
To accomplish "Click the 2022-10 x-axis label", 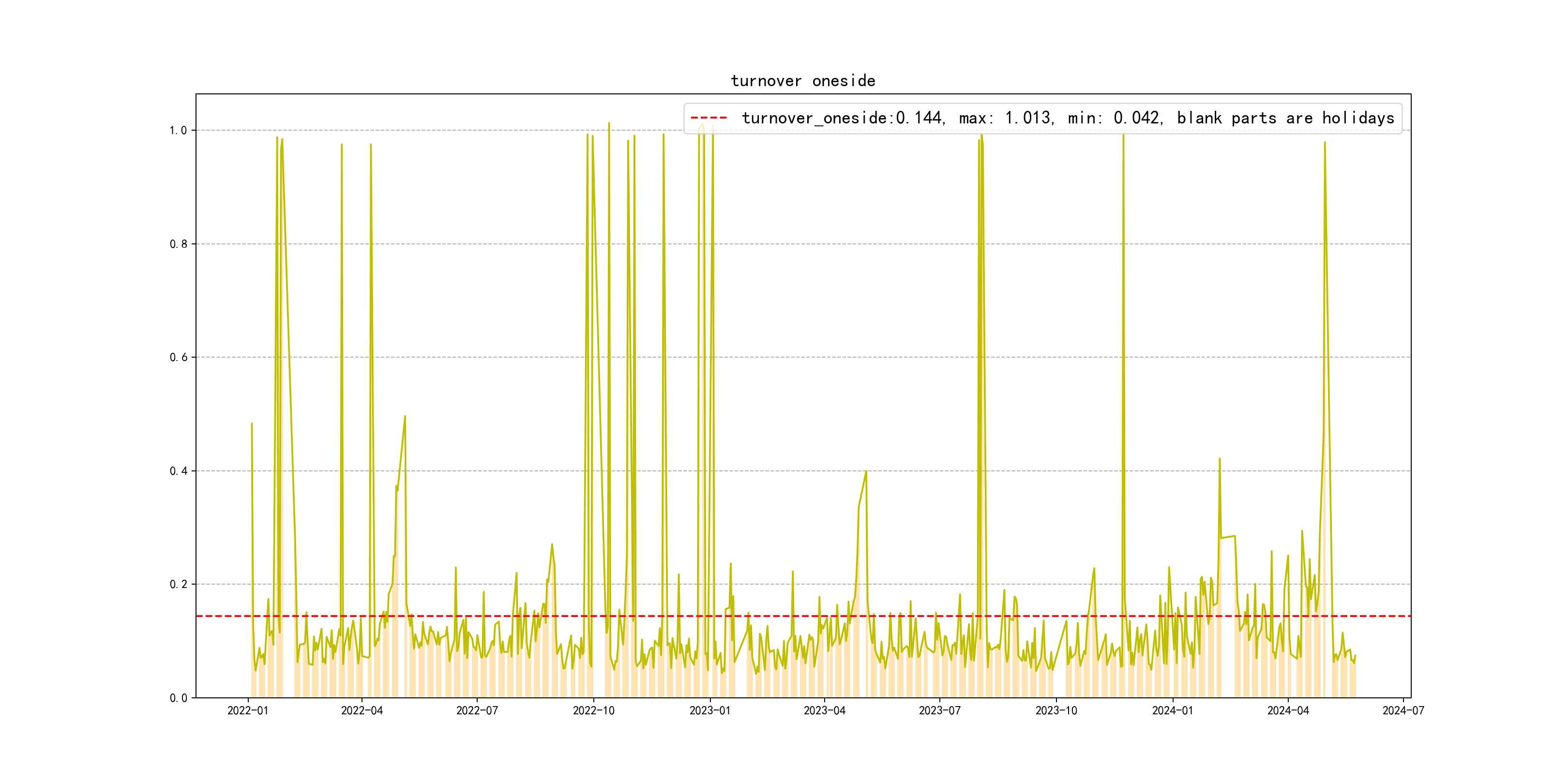I will tap(593, 711).
